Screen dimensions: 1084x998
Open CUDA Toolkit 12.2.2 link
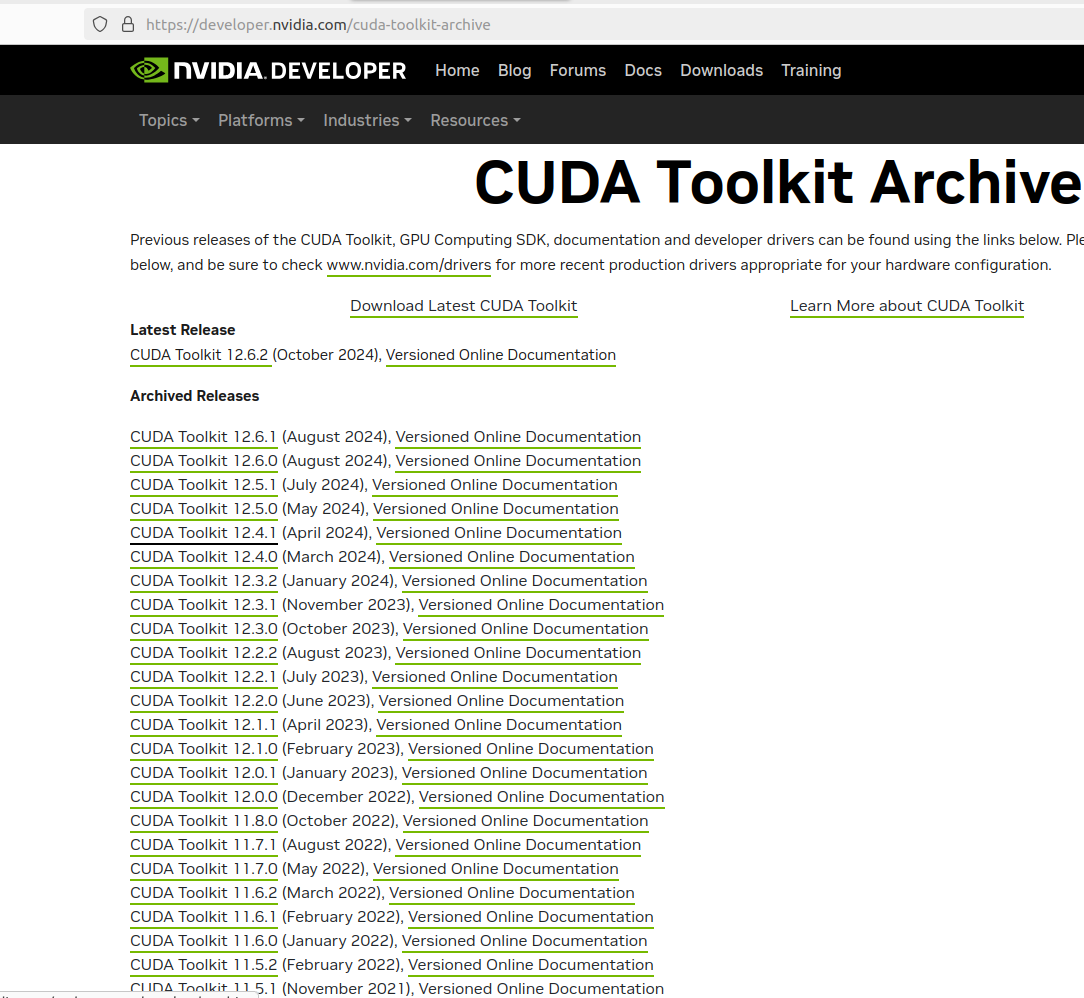click(x=204, y=653)
